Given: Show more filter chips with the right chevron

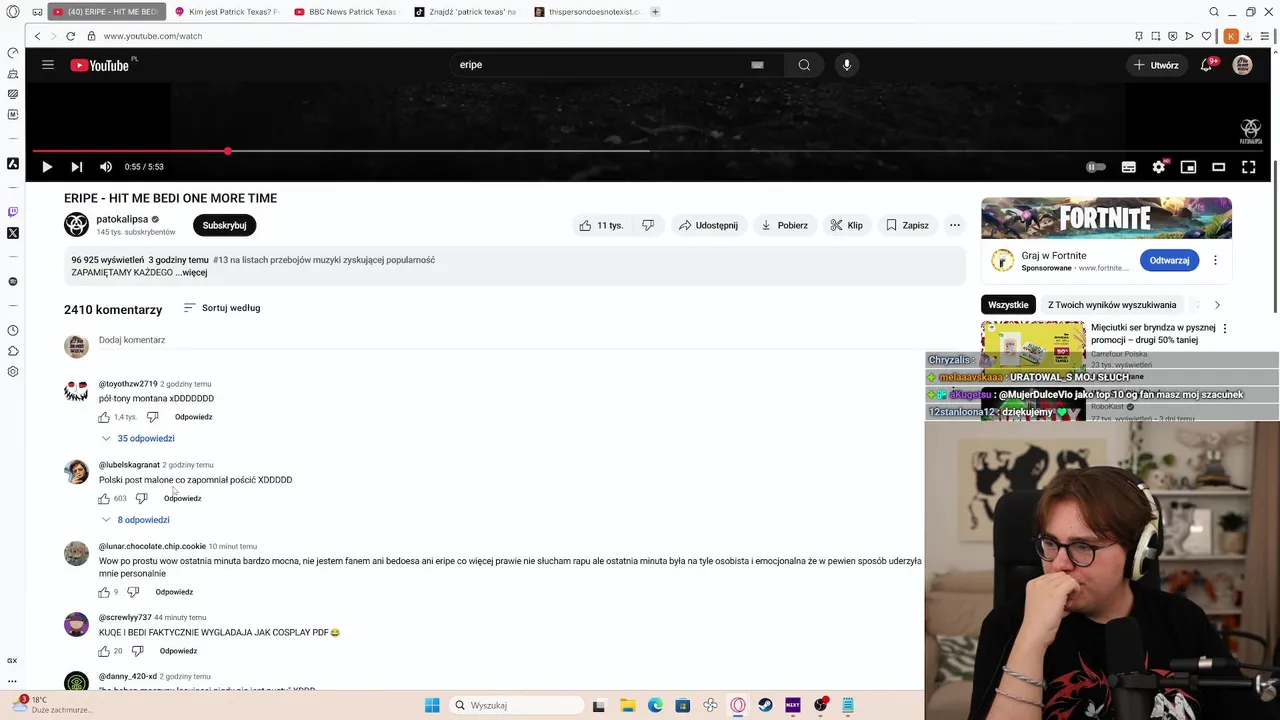Looking at the screenshot, I should (x=1217, y=305).
